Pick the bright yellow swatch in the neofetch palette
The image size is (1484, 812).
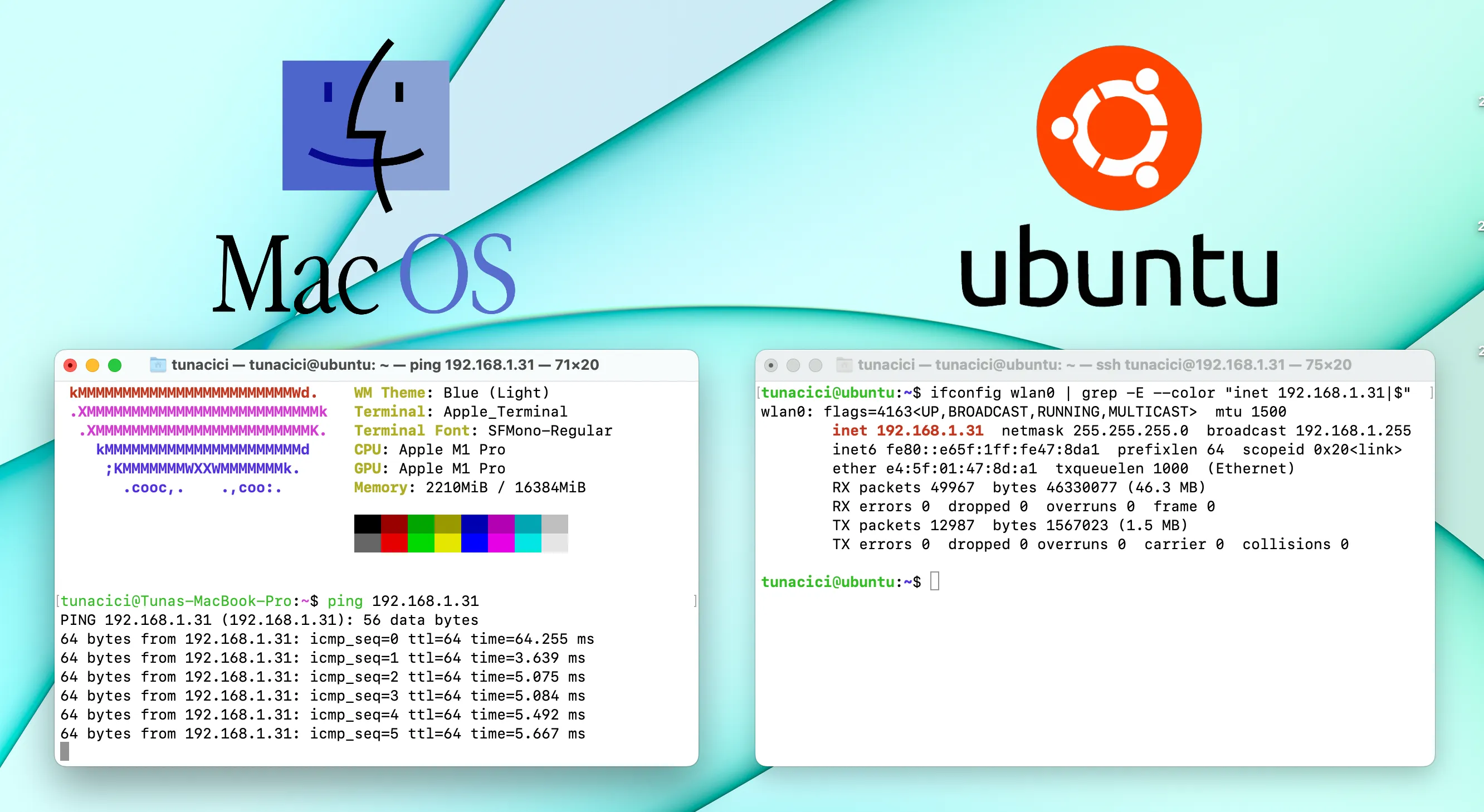coord(448,543)
